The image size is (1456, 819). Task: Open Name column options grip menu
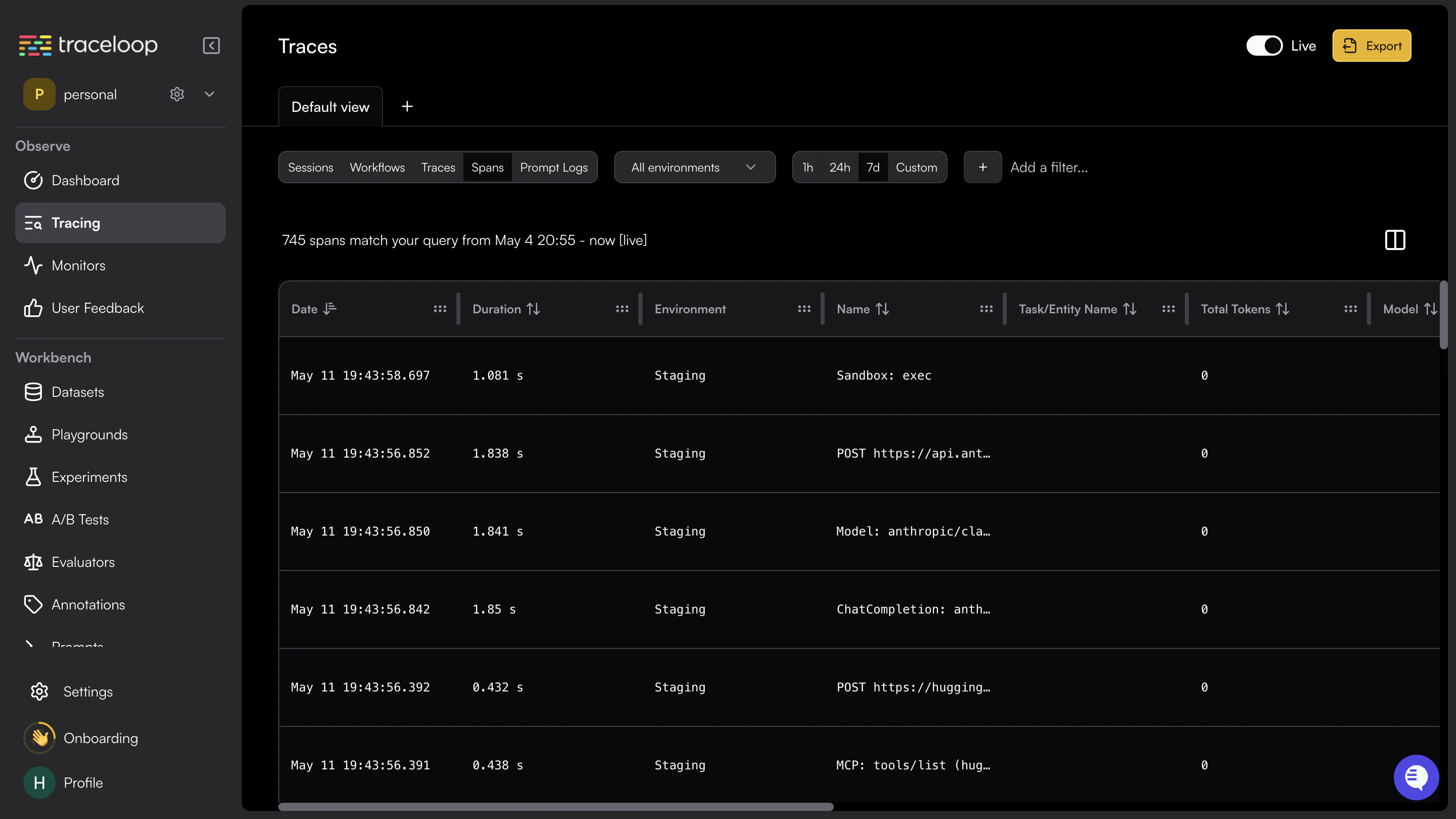coord(986,309)
